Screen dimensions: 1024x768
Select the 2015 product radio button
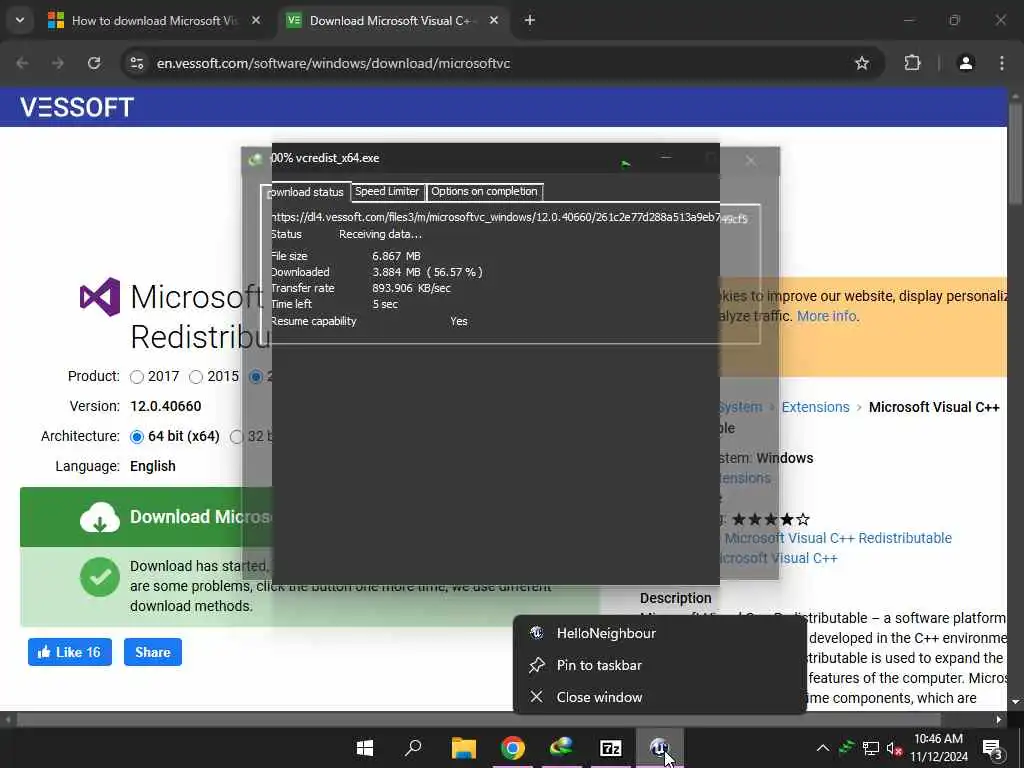[x=195, y=377]
